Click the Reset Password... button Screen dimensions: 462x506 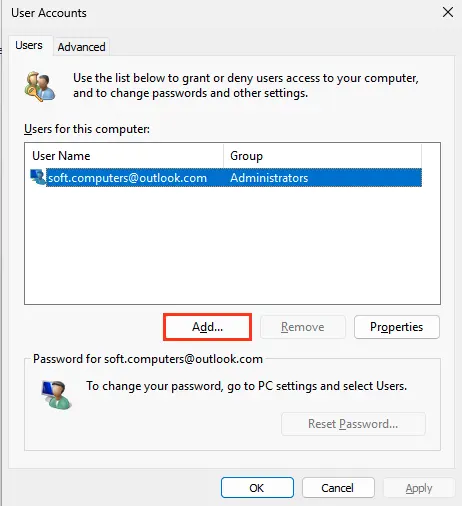point(353,424)
